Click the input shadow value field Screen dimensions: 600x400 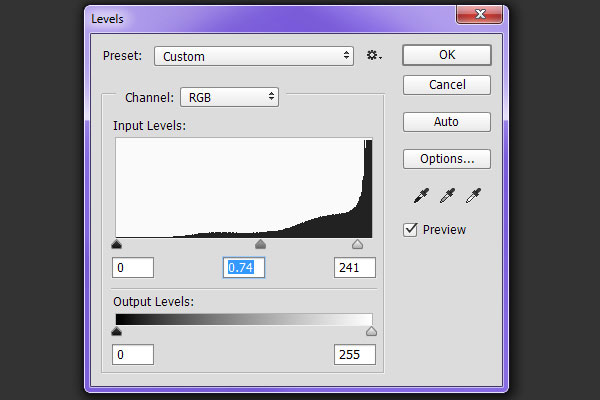pyautogui.click(x=133, y=267)
